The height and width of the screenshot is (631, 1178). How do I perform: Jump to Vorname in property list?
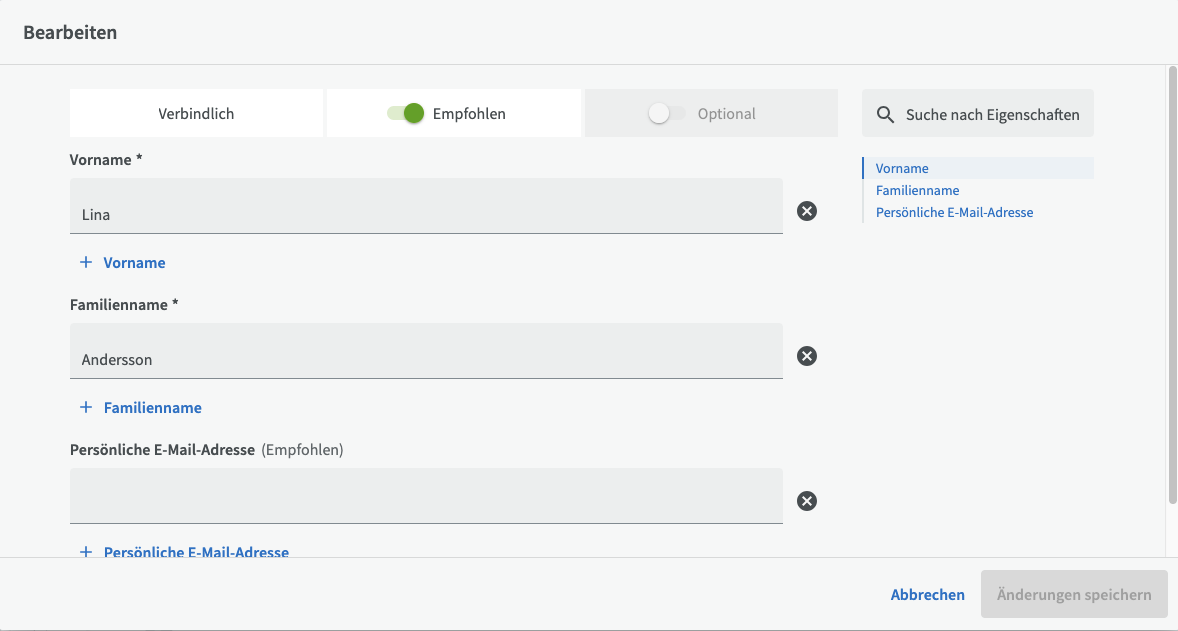click(902, 169)
